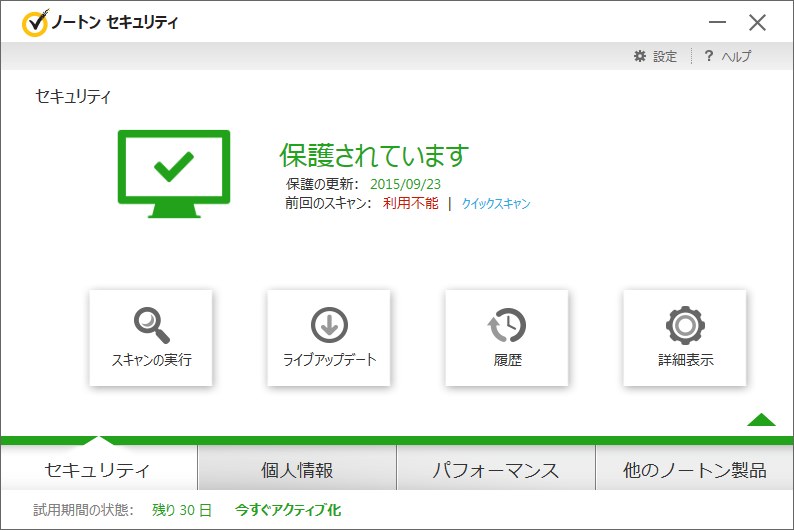Image resolution: width=794 pixels, height=530 pixels.
Task: Switch to the パフォーマンス tab
Action: pyautogui.click(x=496, y=469)
